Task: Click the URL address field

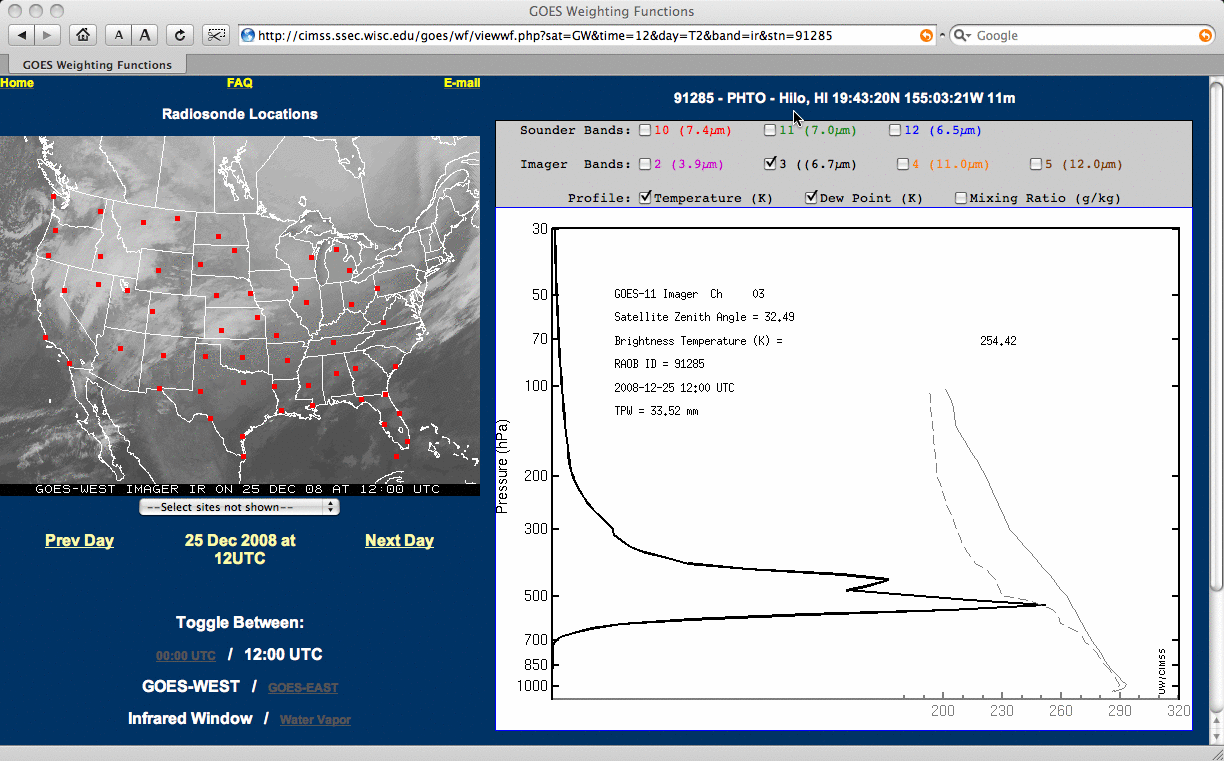Action: pyautogui.click(x=586, y=35)
